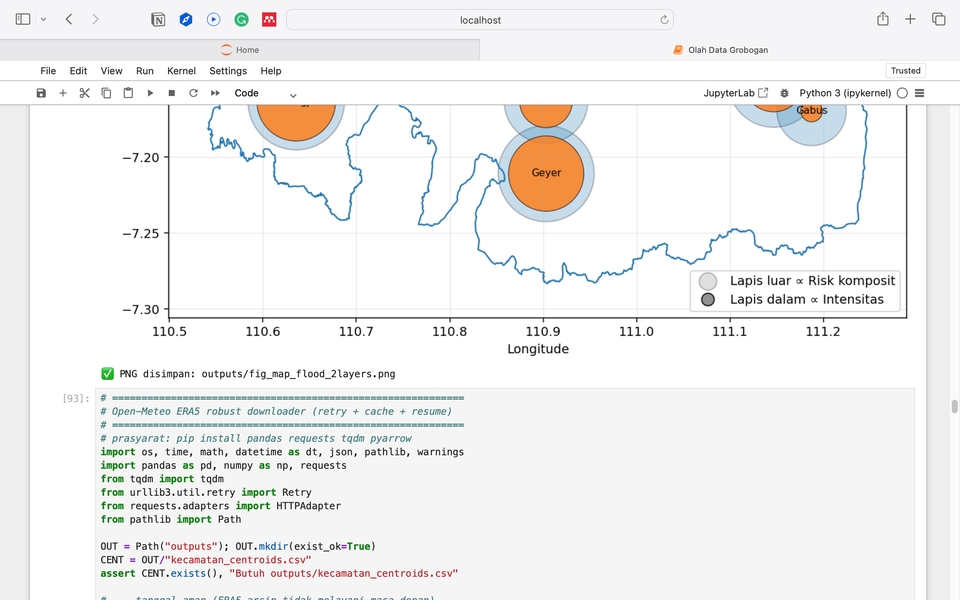Paste cell from clipboard
This screenshot has width=960, height=600.
click(x=128, y=93)
